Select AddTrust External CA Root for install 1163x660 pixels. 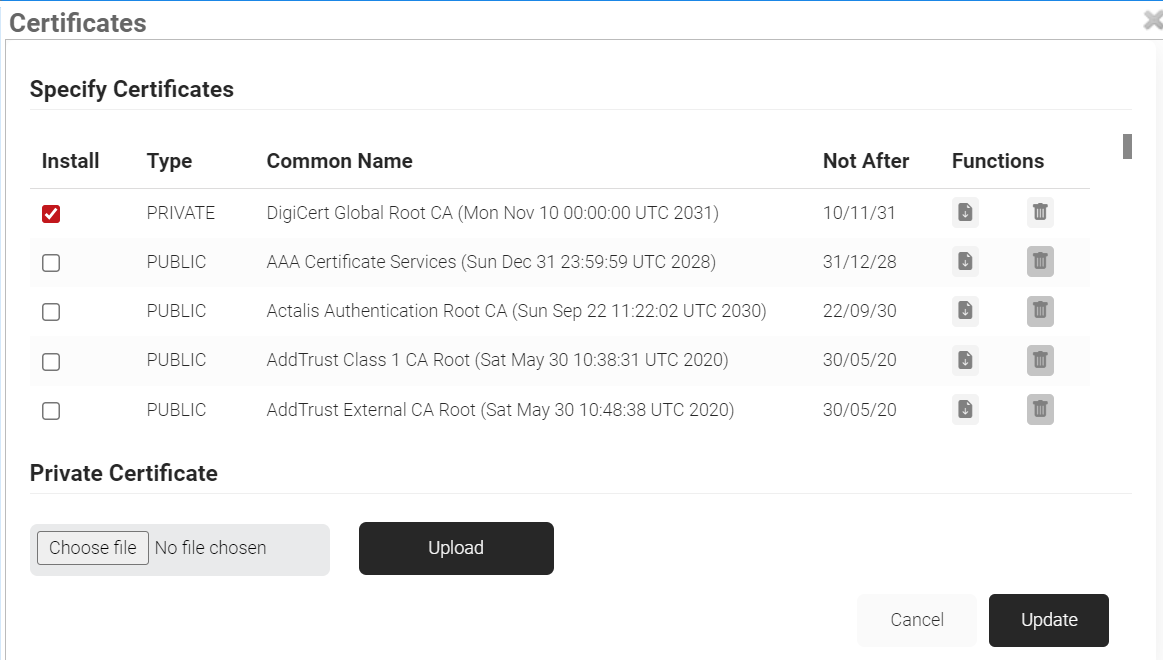(x=51, y=411)
